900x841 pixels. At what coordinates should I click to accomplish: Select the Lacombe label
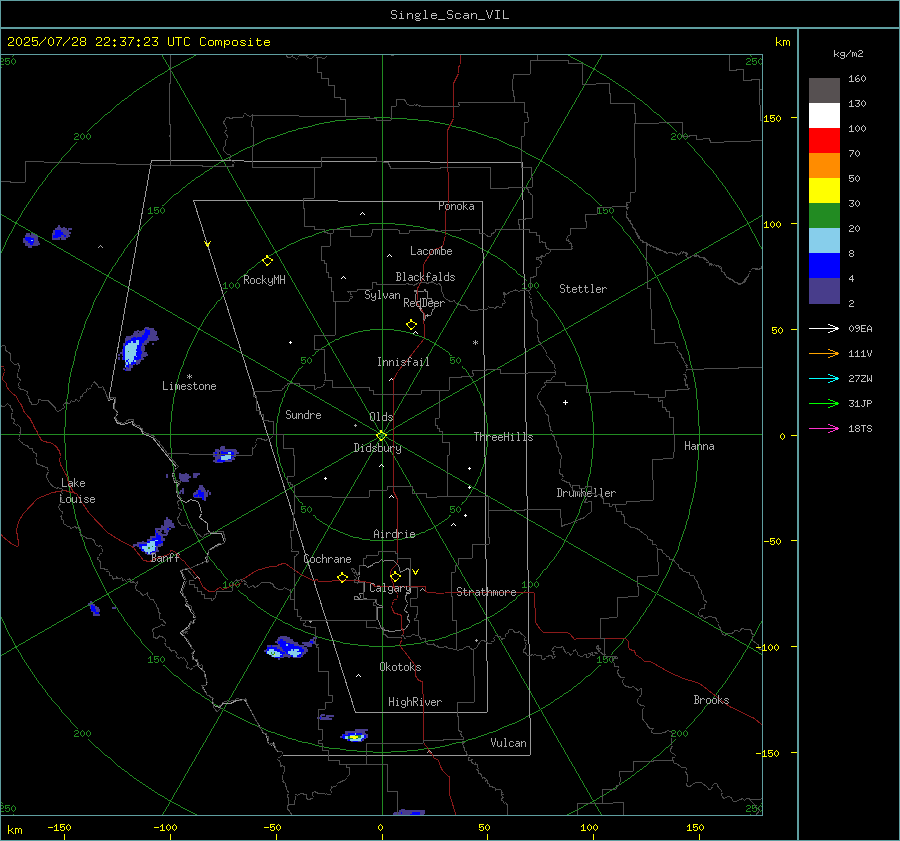(431, 251)
